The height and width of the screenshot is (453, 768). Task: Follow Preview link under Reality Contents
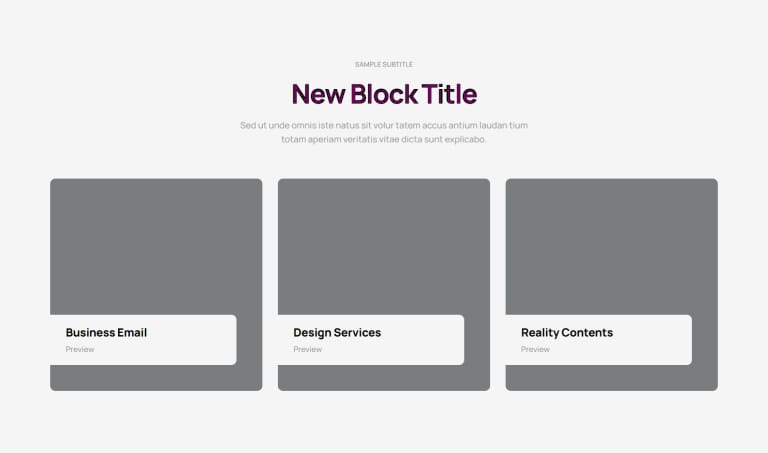click(535, 349)
